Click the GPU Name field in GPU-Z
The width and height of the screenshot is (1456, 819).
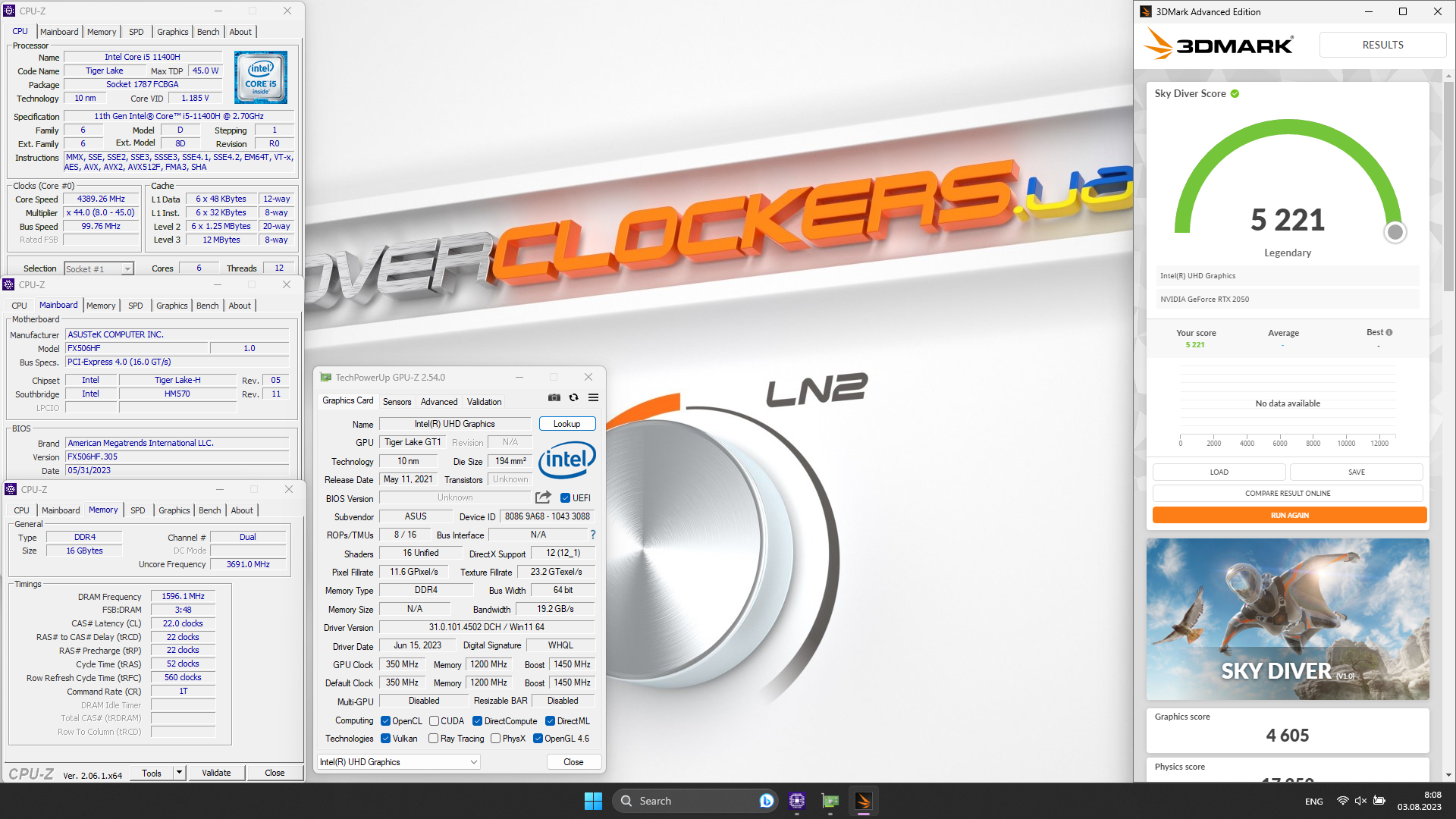(455, 424)
